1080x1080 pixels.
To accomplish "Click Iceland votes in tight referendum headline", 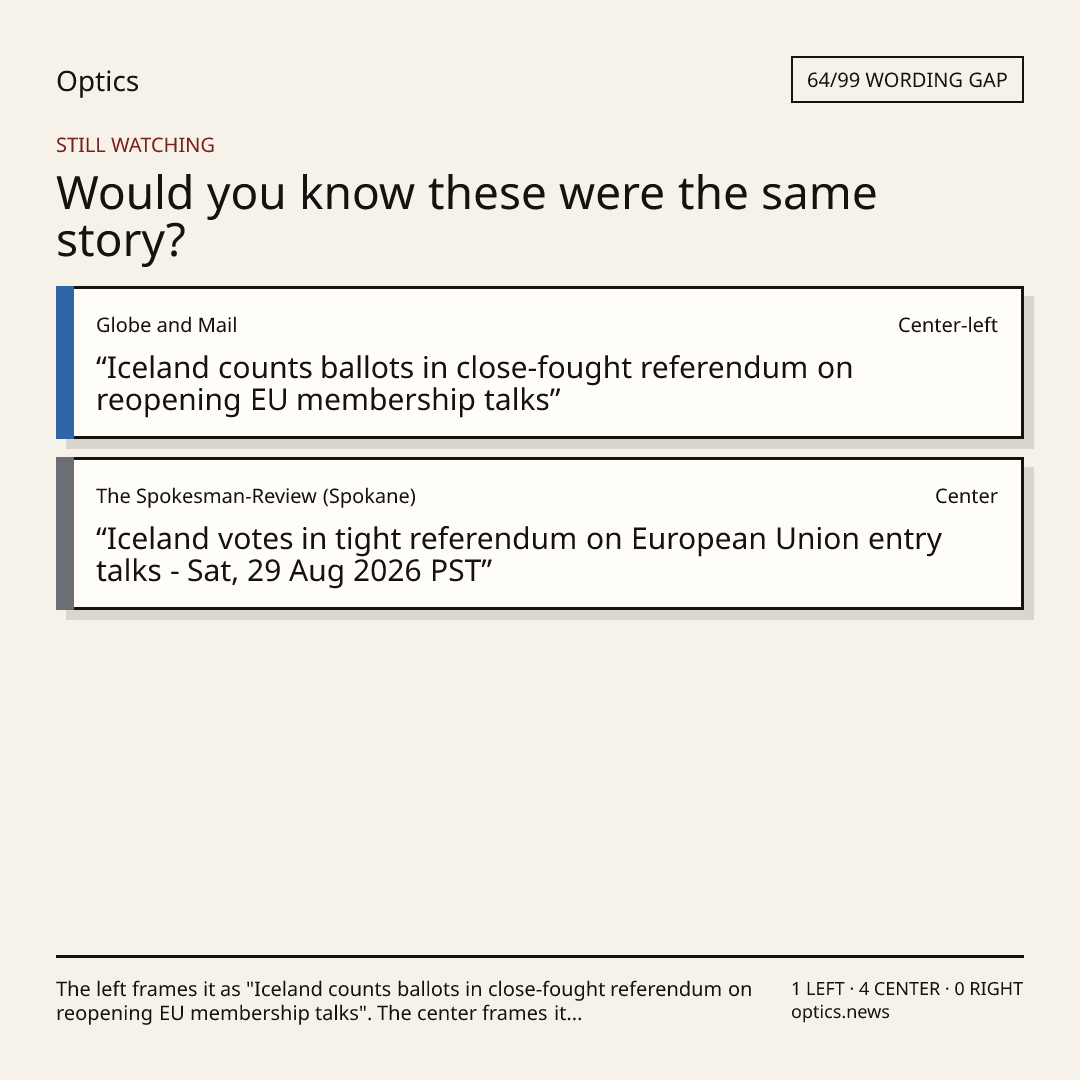I will (519, 554).
